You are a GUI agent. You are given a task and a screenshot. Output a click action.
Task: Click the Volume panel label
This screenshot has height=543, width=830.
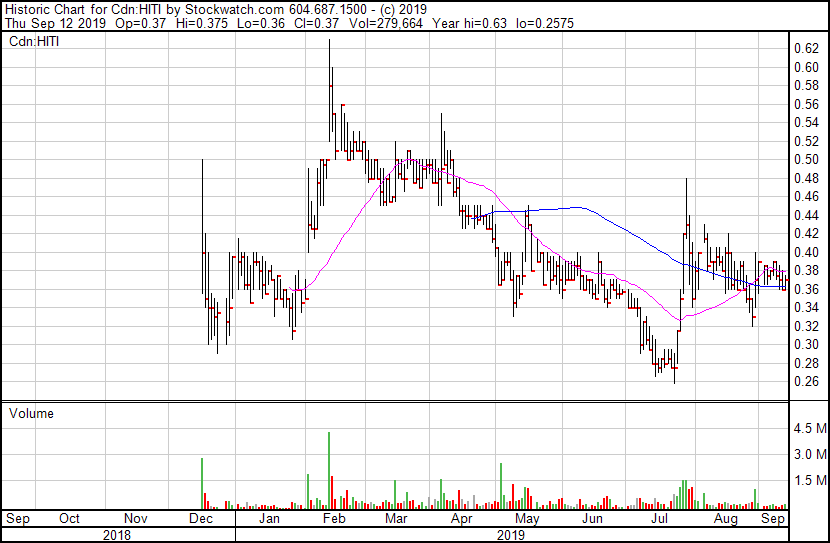click(31, 413)
